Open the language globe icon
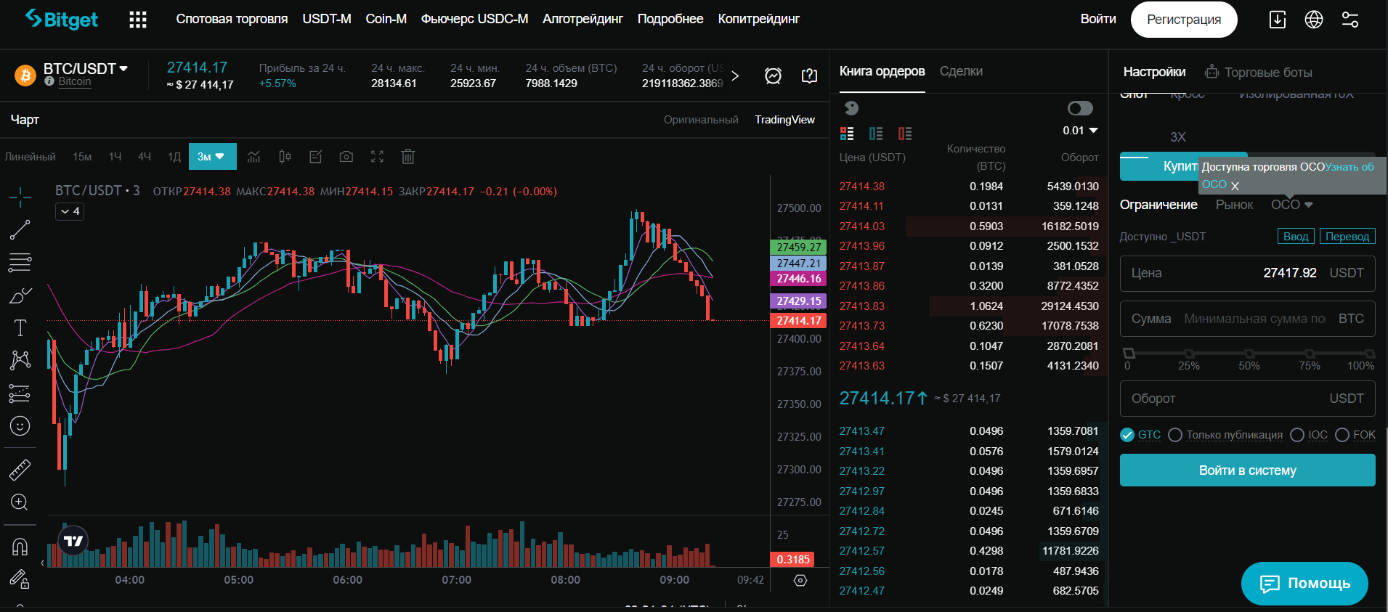The image size is (1388, 612). 1314,19
